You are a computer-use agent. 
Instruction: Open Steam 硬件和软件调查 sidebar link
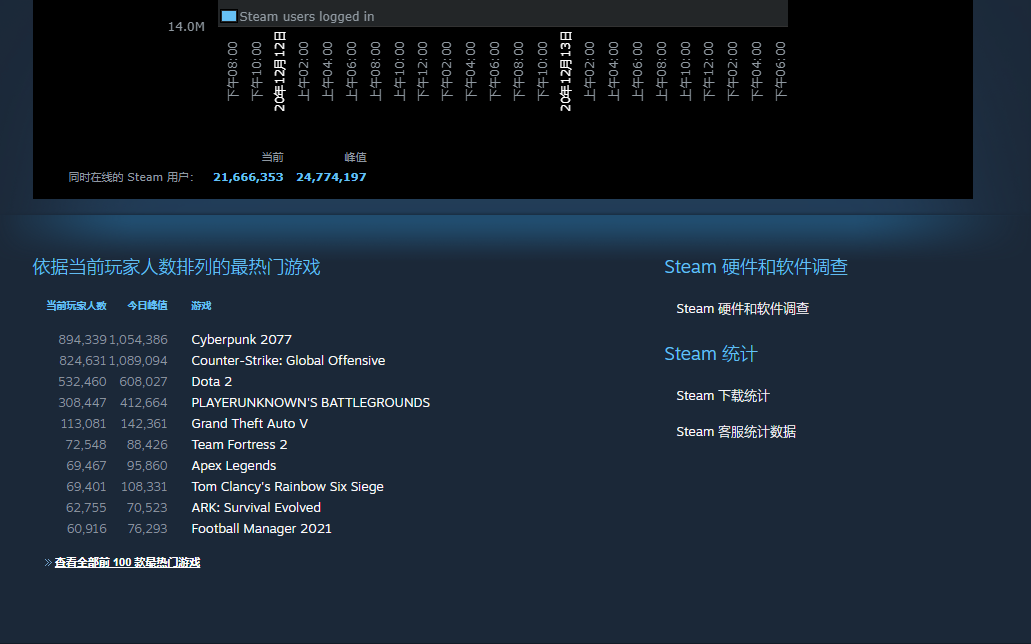pyautogui.click(x=742, y=309)
